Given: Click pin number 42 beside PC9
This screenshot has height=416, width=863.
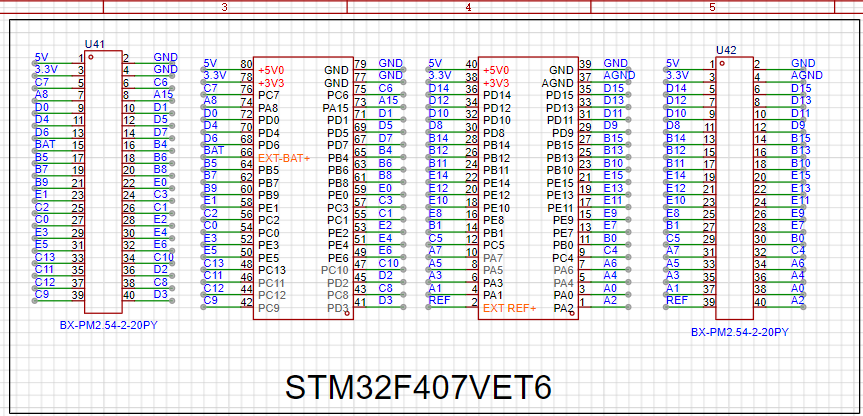Looking at the screenshot, I should pyautogui.click(x=247, y=301).
